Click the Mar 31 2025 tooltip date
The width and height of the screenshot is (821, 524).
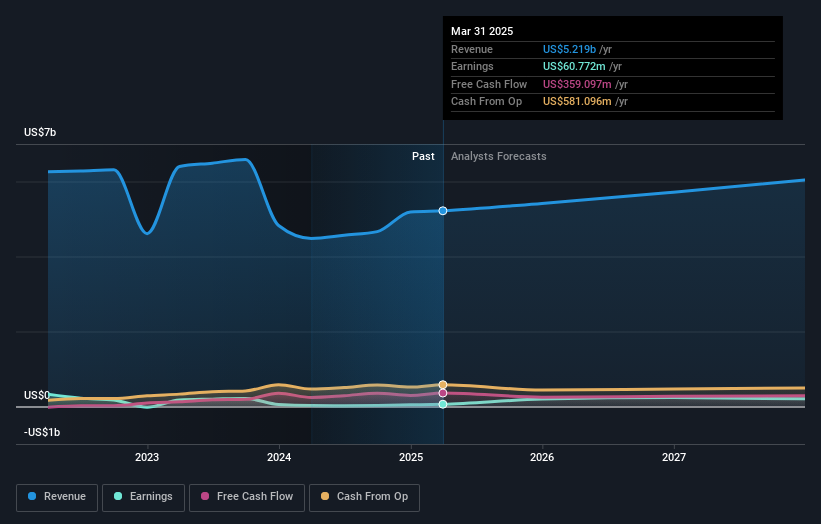pos(482,31)
